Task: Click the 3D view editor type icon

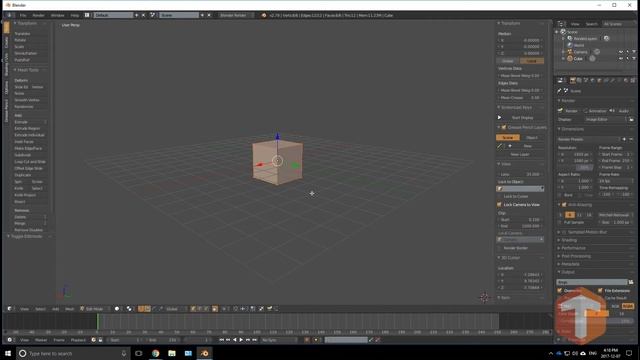Action: pos(10,309)
